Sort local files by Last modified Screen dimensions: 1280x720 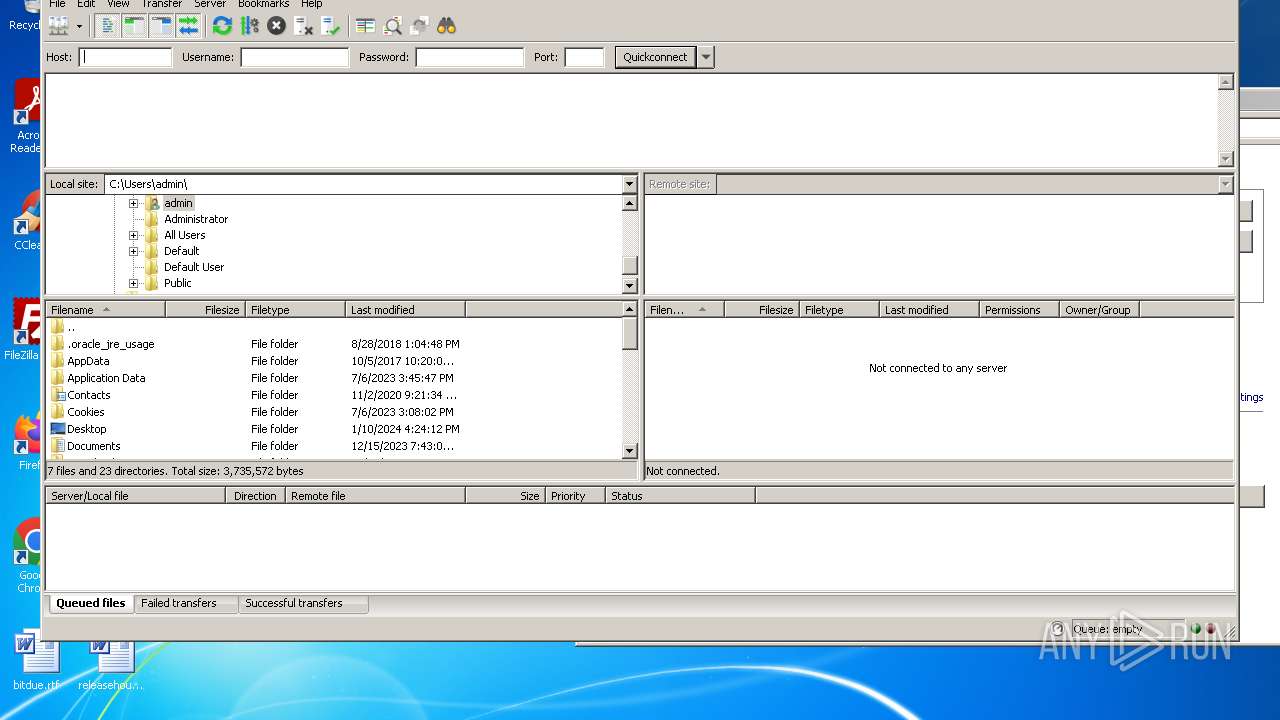[x=405, y=310]
